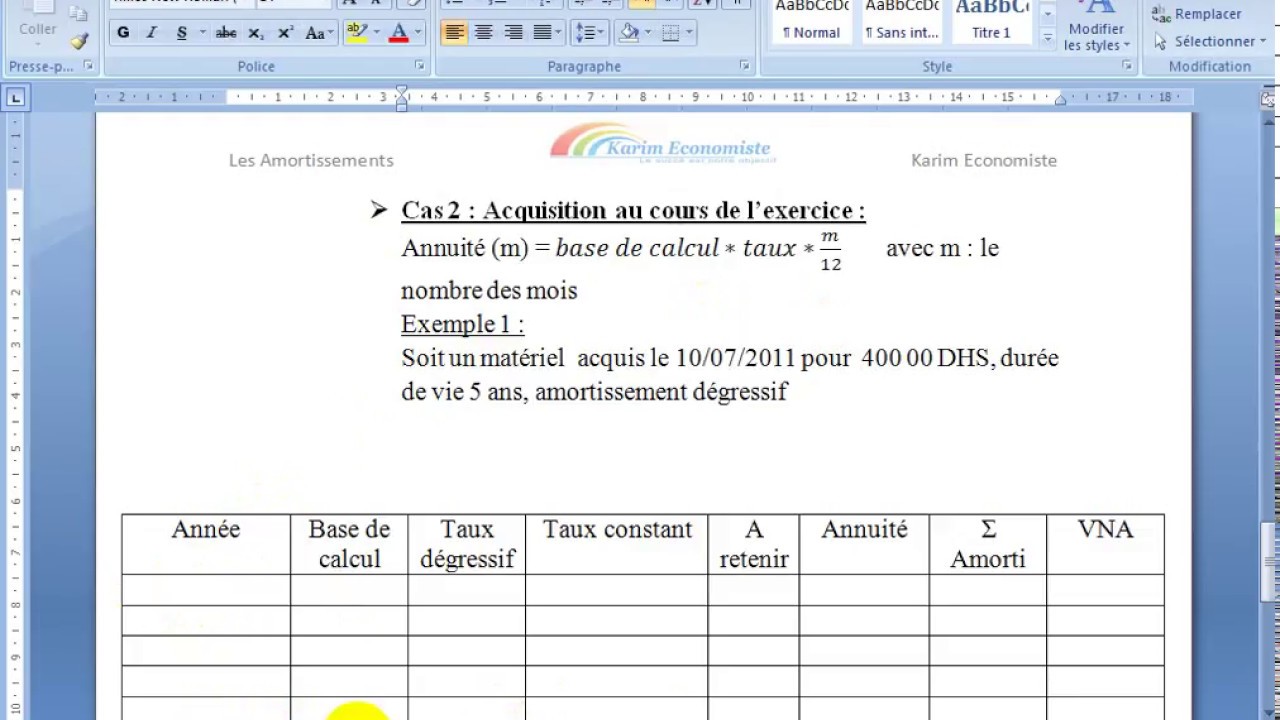Open font color dropdown arrow
Screen dimensions: 1280x720
pyautogui.click(x=418, y=33)
